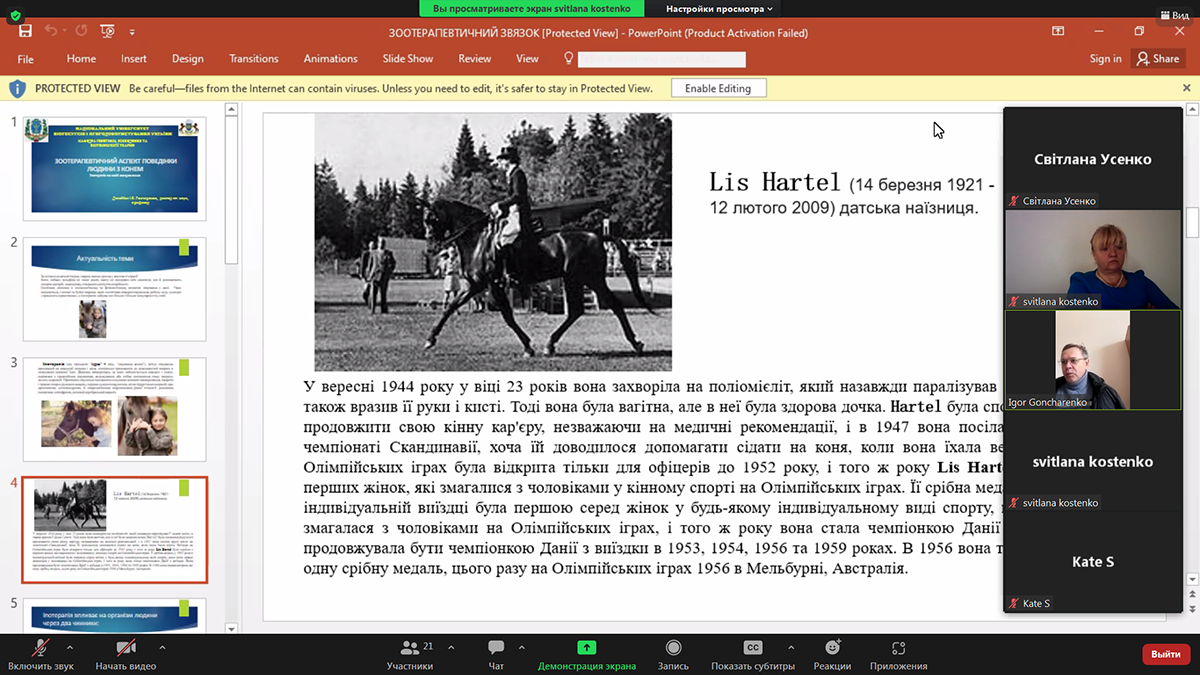Image resolution: width=1200 pixels, height=675 pixels.
Task: Switch to the Insert ribbon tab
Action: 134,59
